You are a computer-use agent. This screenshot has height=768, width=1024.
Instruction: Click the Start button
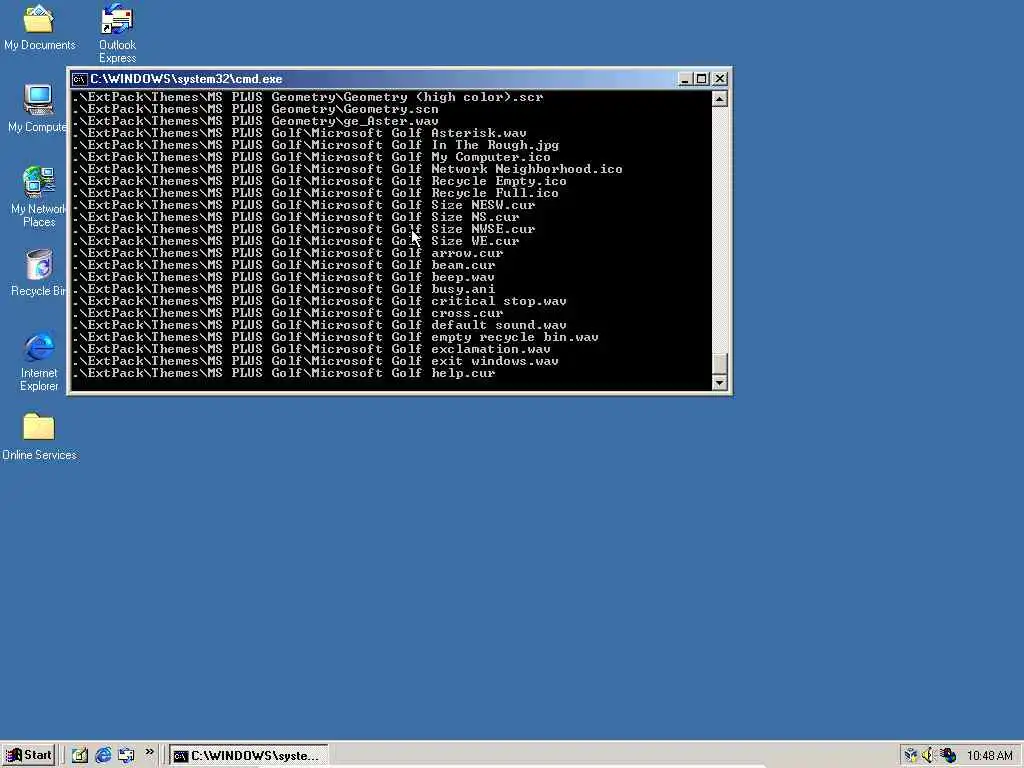coord(29,755)
